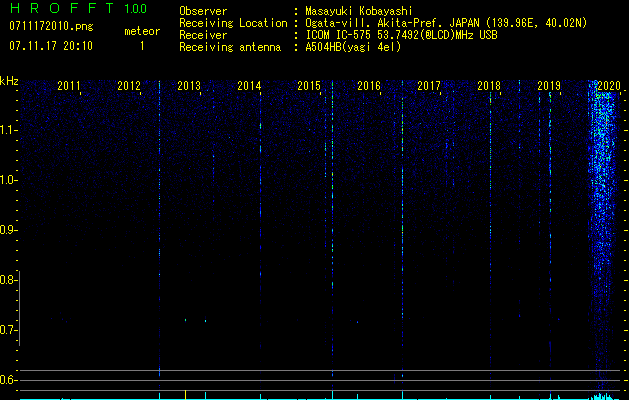Click the gray vertical range bar beside 0.8 kHz
629x400 pixels.
pos(19,308)
